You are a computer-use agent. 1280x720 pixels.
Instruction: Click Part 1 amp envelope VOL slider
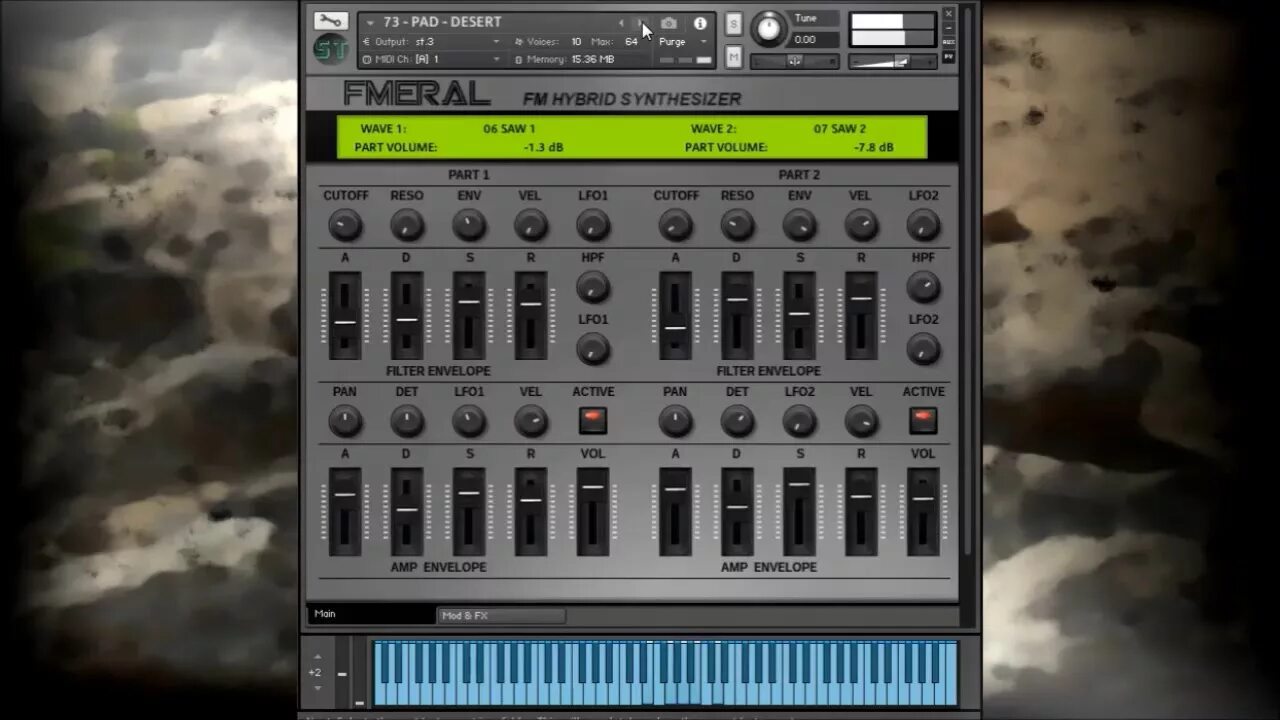593,512
